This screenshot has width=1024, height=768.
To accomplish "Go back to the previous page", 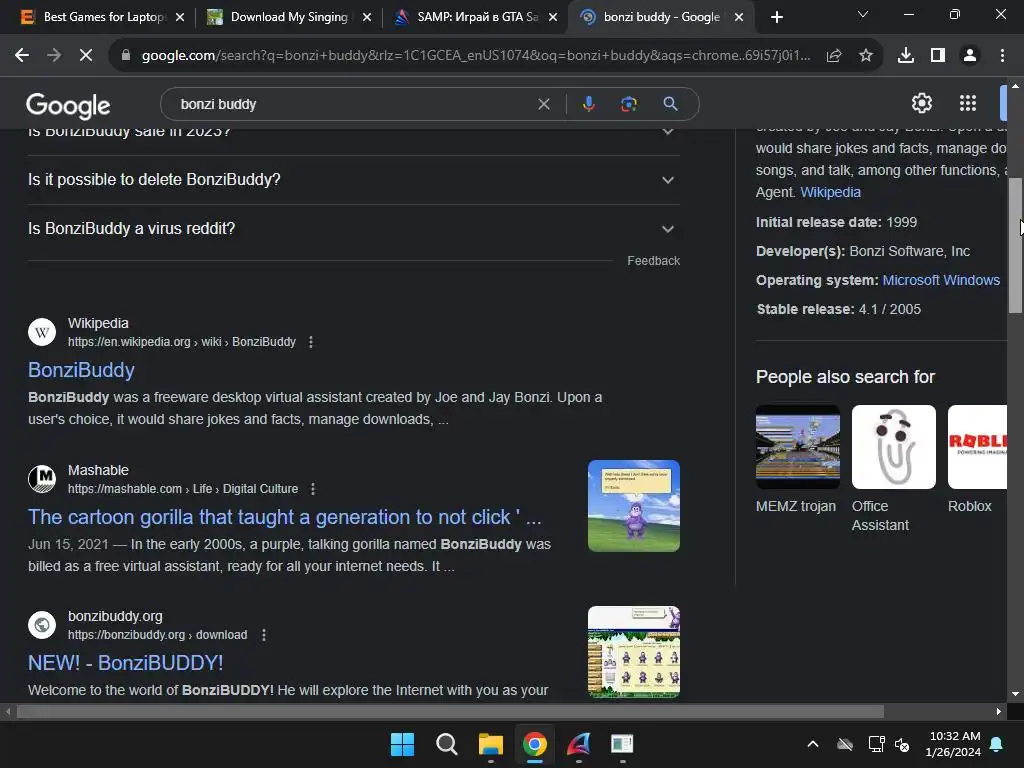I will tap(22, 56).
